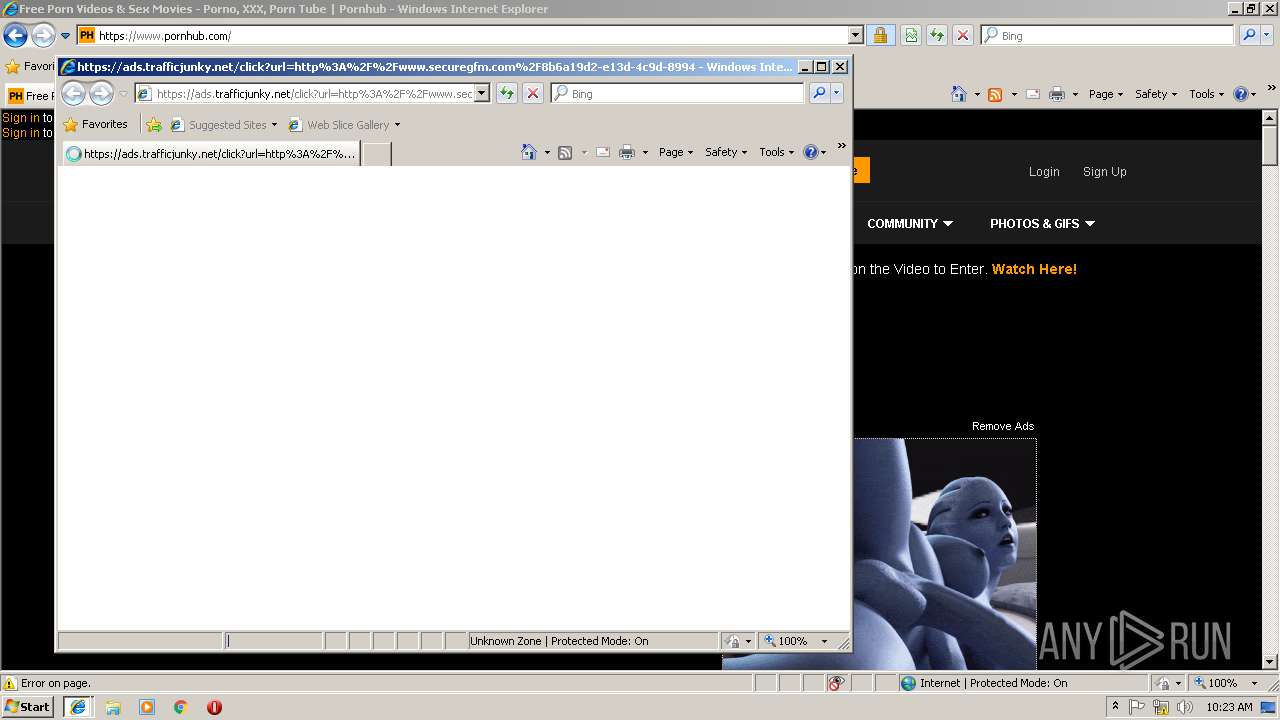Click the Remove Ads link

pos(1003,426)
